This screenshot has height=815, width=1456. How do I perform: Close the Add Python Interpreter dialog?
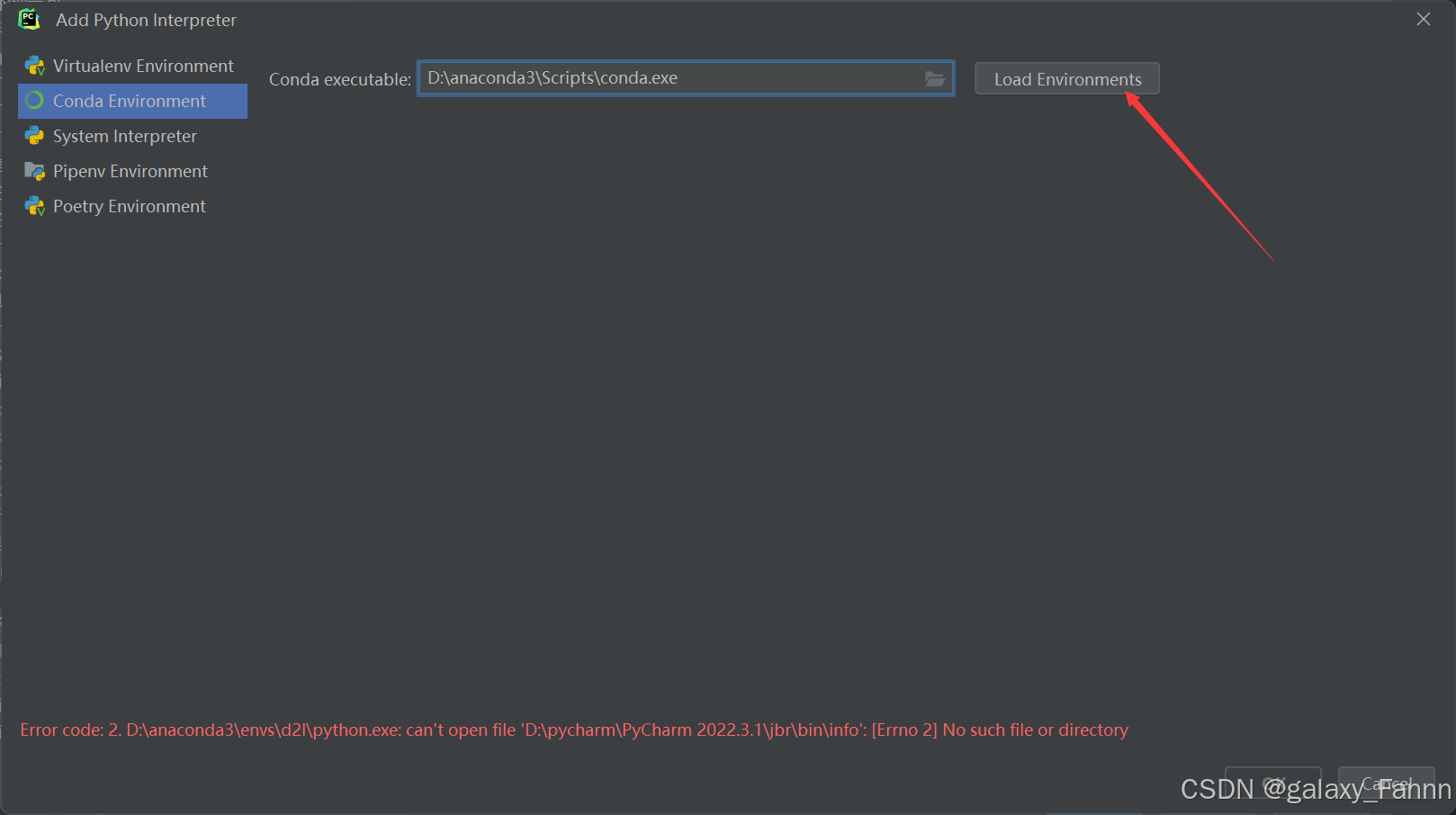[1423, 19]
